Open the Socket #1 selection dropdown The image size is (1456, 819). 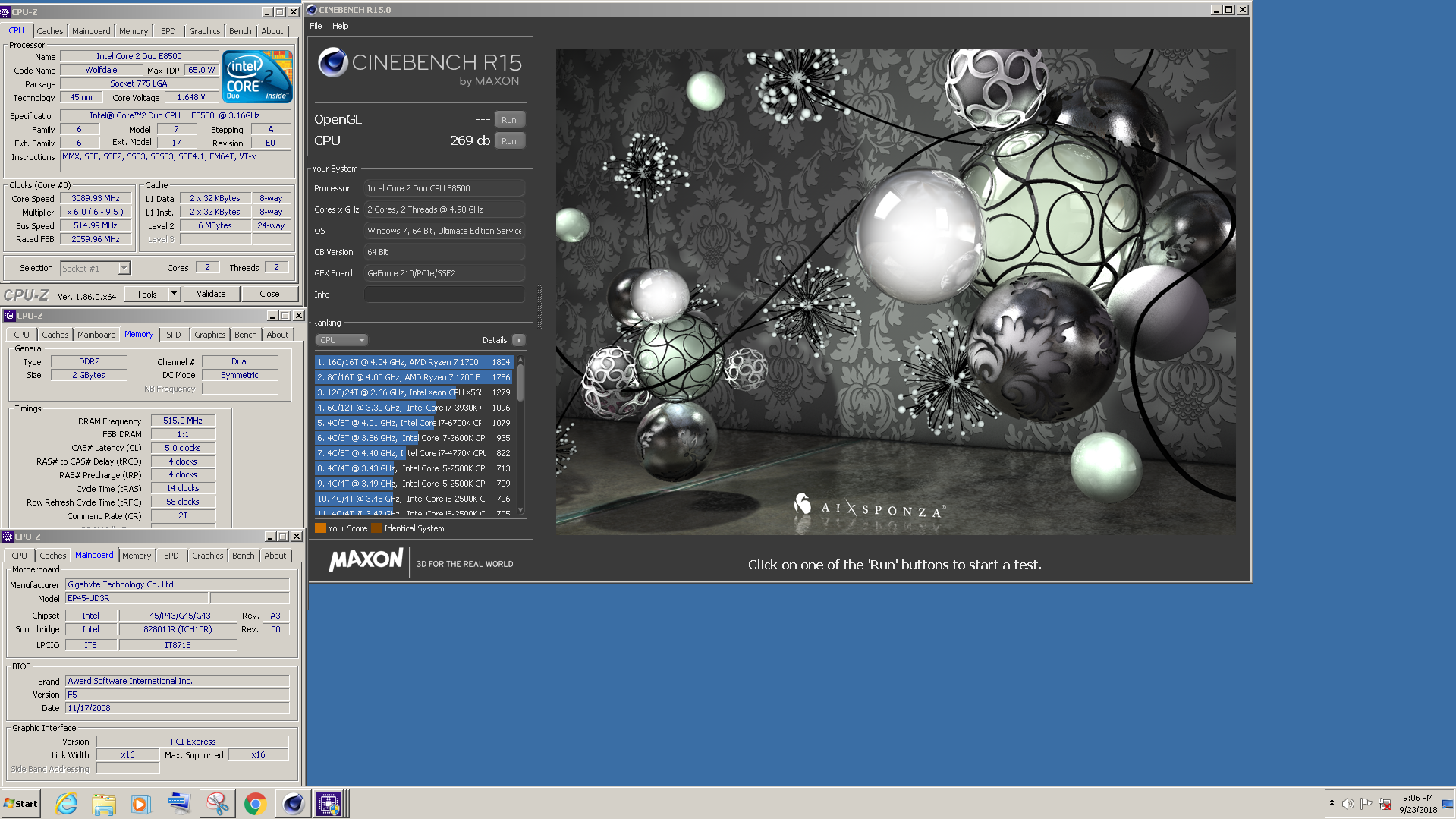[x=96, y=268]
